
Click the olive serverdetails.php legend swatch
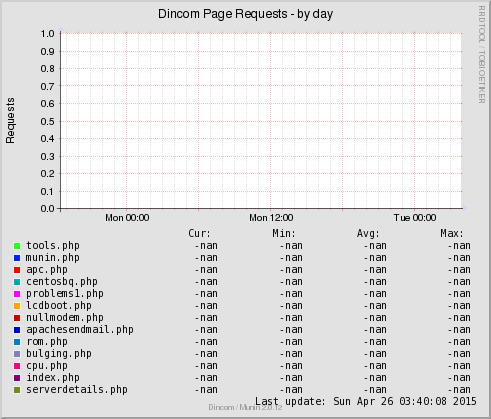coord(17,390)
